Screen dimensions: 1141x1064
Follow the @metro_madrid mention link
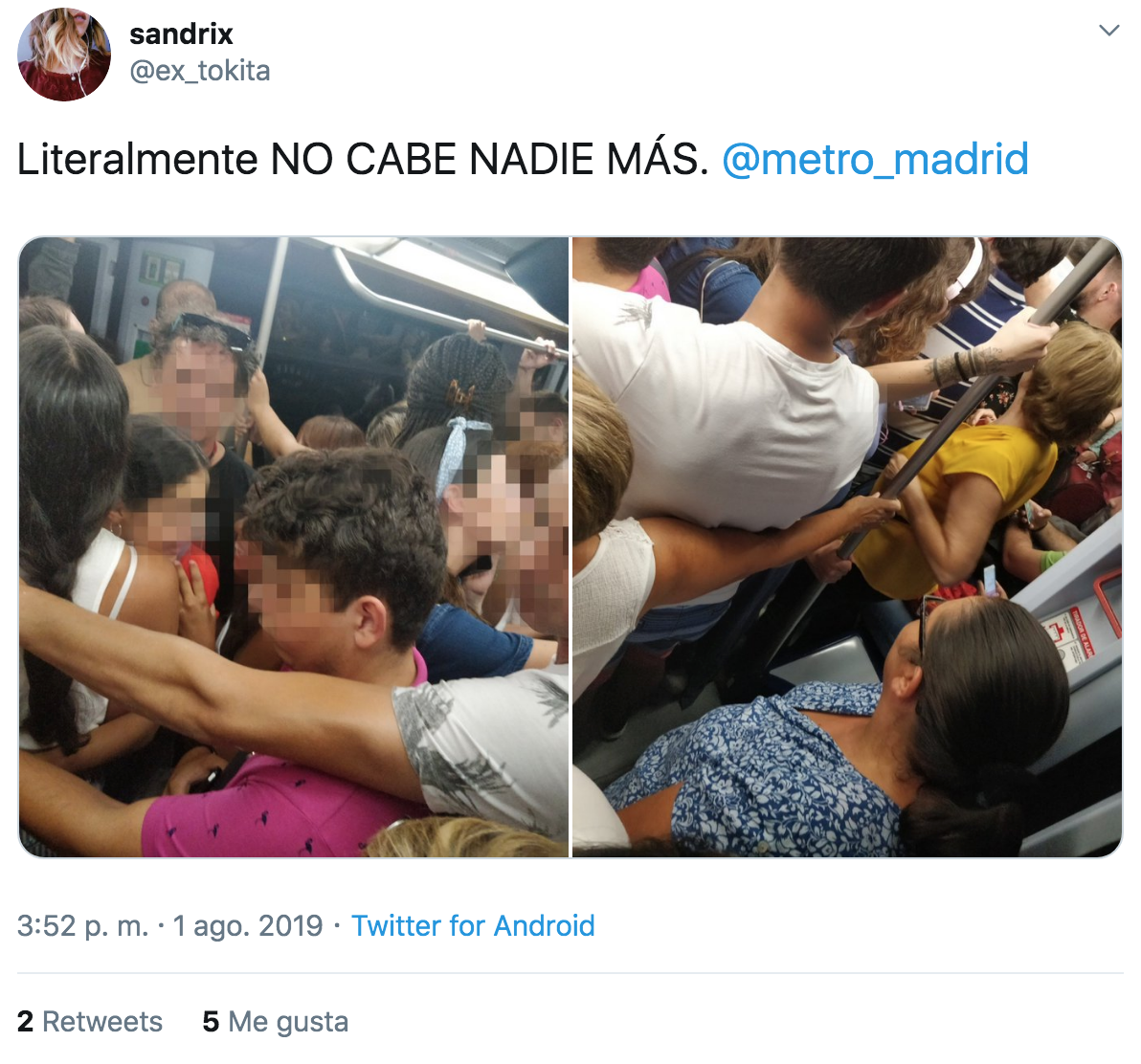(875, 159)
